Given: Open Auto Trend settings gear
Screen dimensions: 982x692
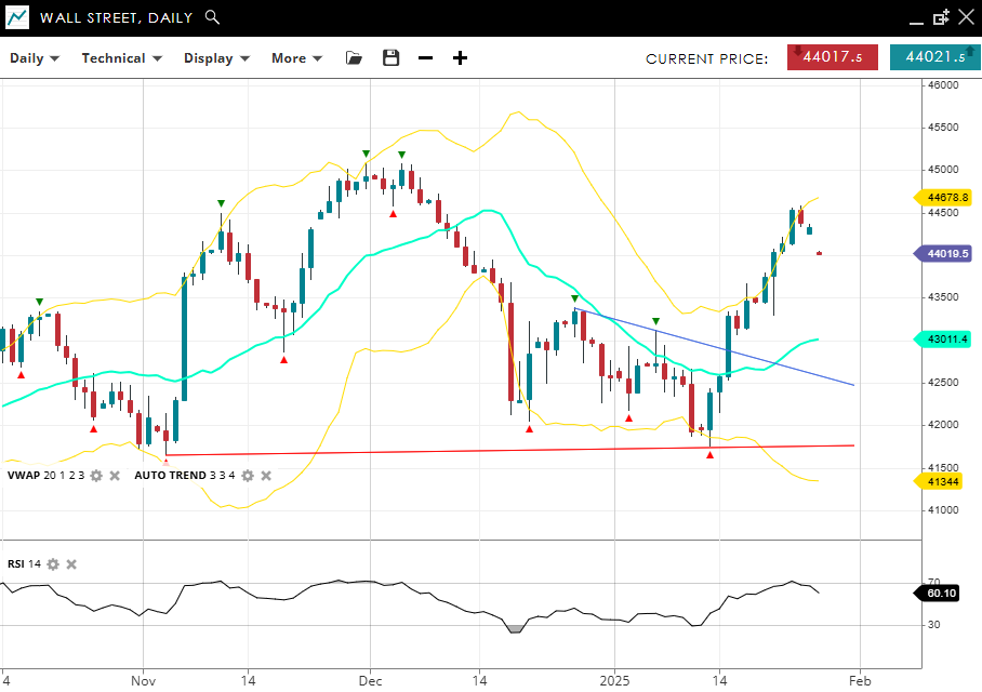Looking at the screenshot, I should [247, 476].
